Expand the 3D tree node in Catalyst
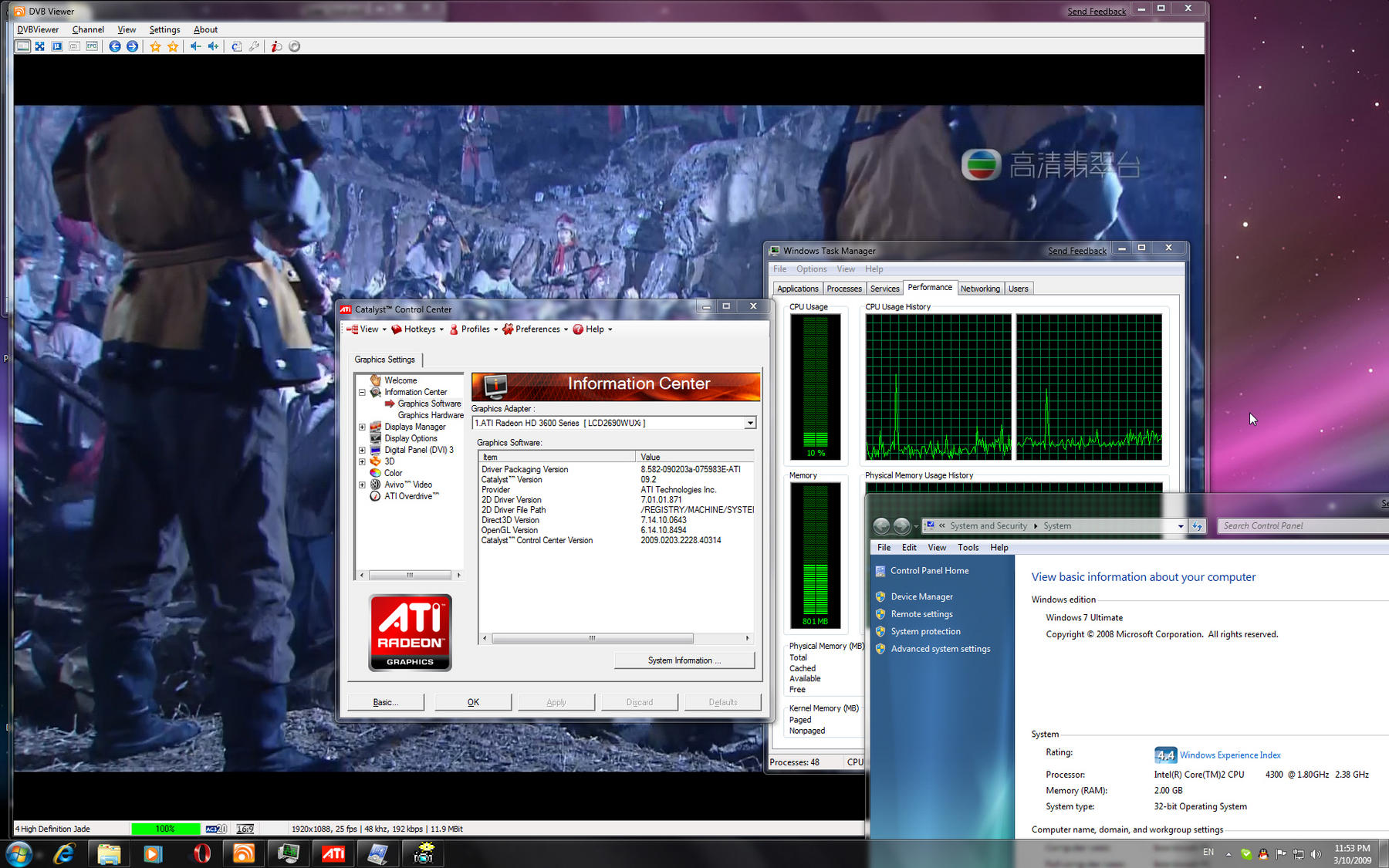1389x868 pixels. [362, 461]
